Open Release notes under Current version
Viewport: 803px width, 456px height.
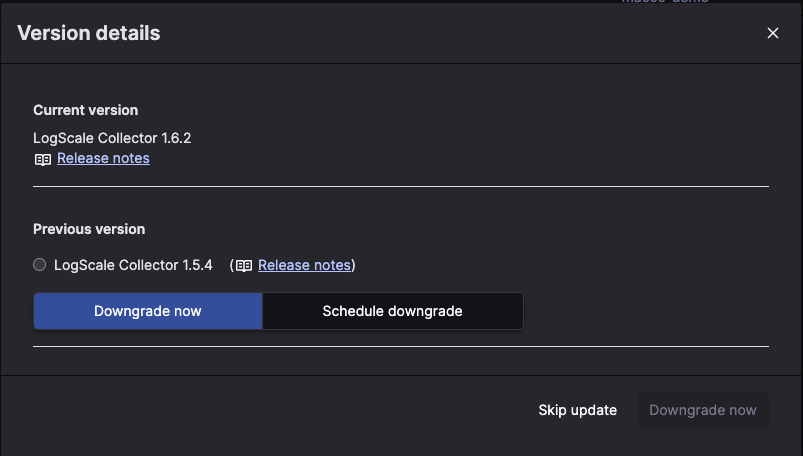pos(103,158)
